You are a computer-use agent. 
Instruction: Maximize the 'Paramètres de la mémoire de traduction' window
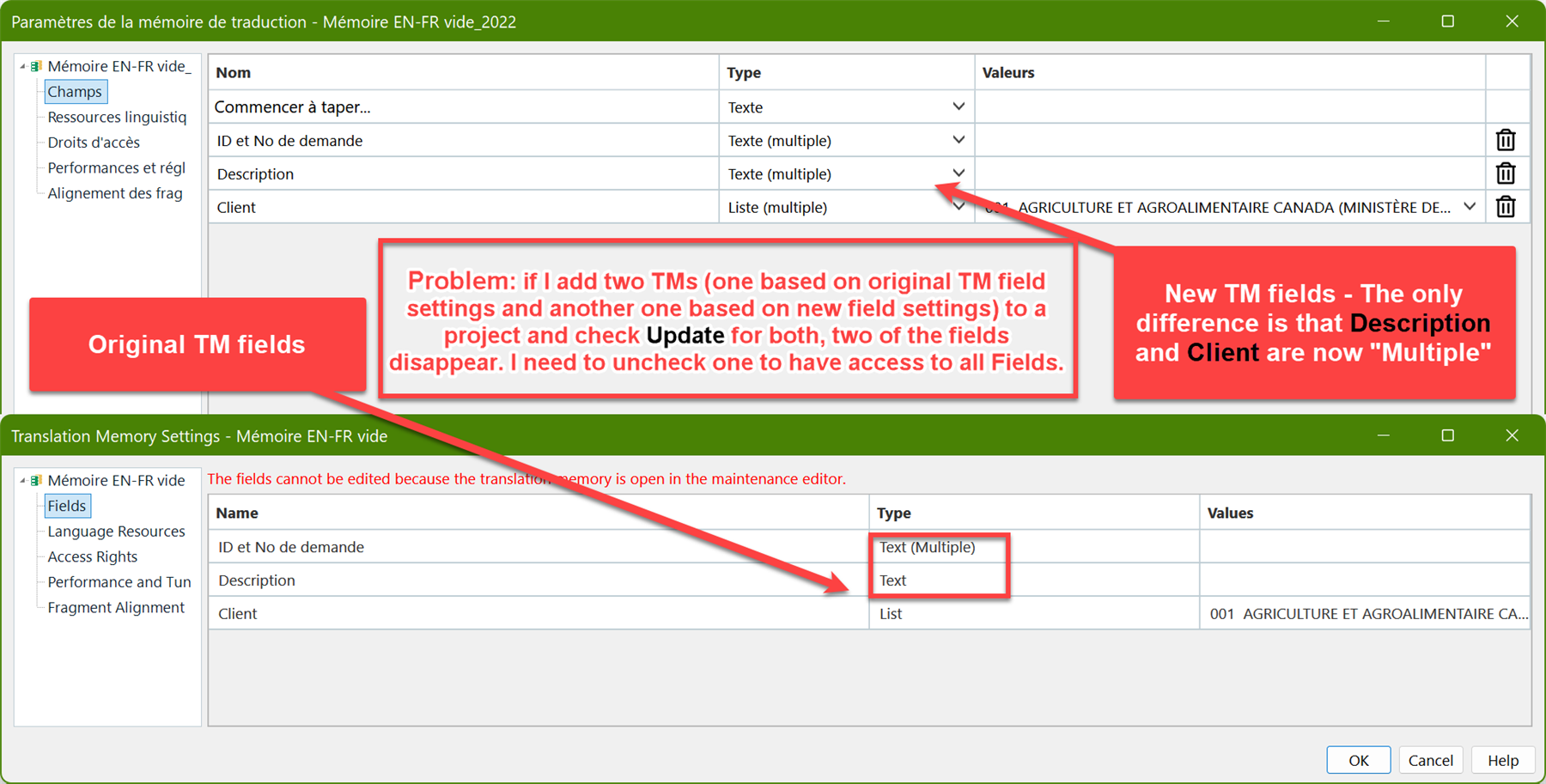tap(1448, 21)
